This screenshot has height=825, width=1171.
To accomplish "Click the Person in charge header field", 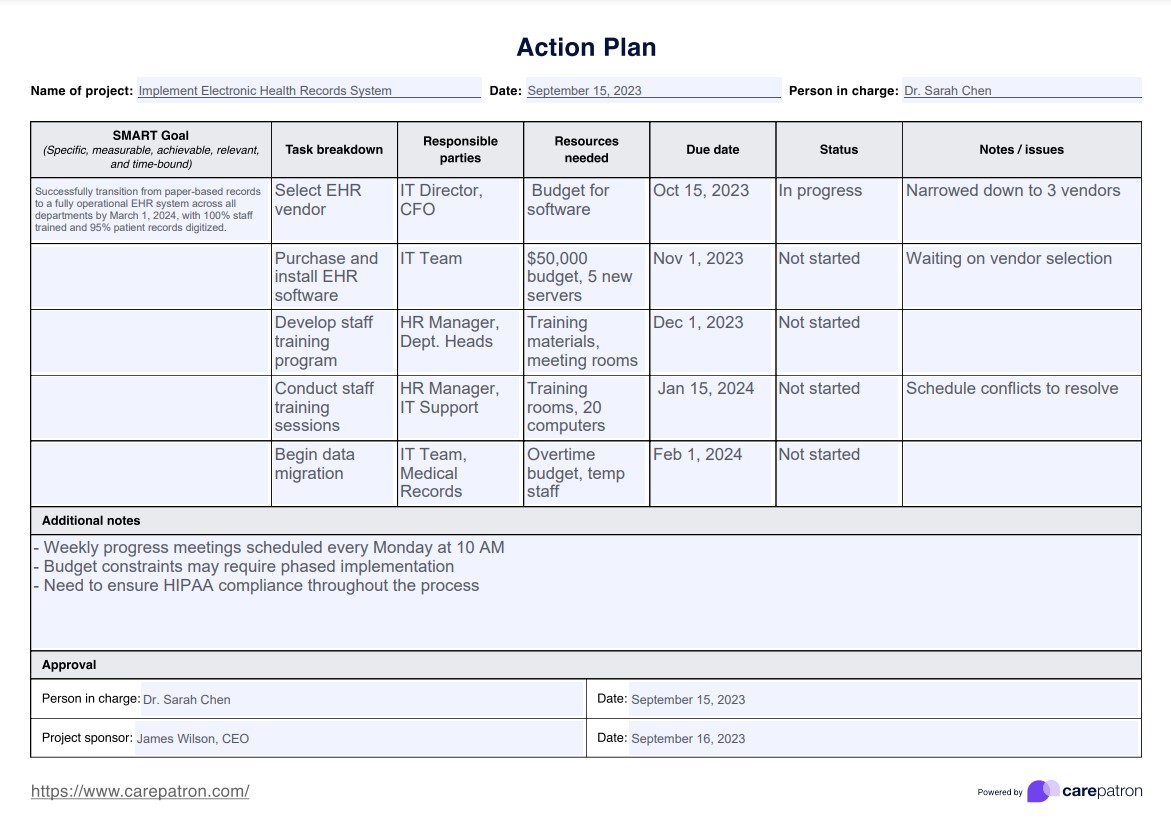I will click(x=1021, y=90).
